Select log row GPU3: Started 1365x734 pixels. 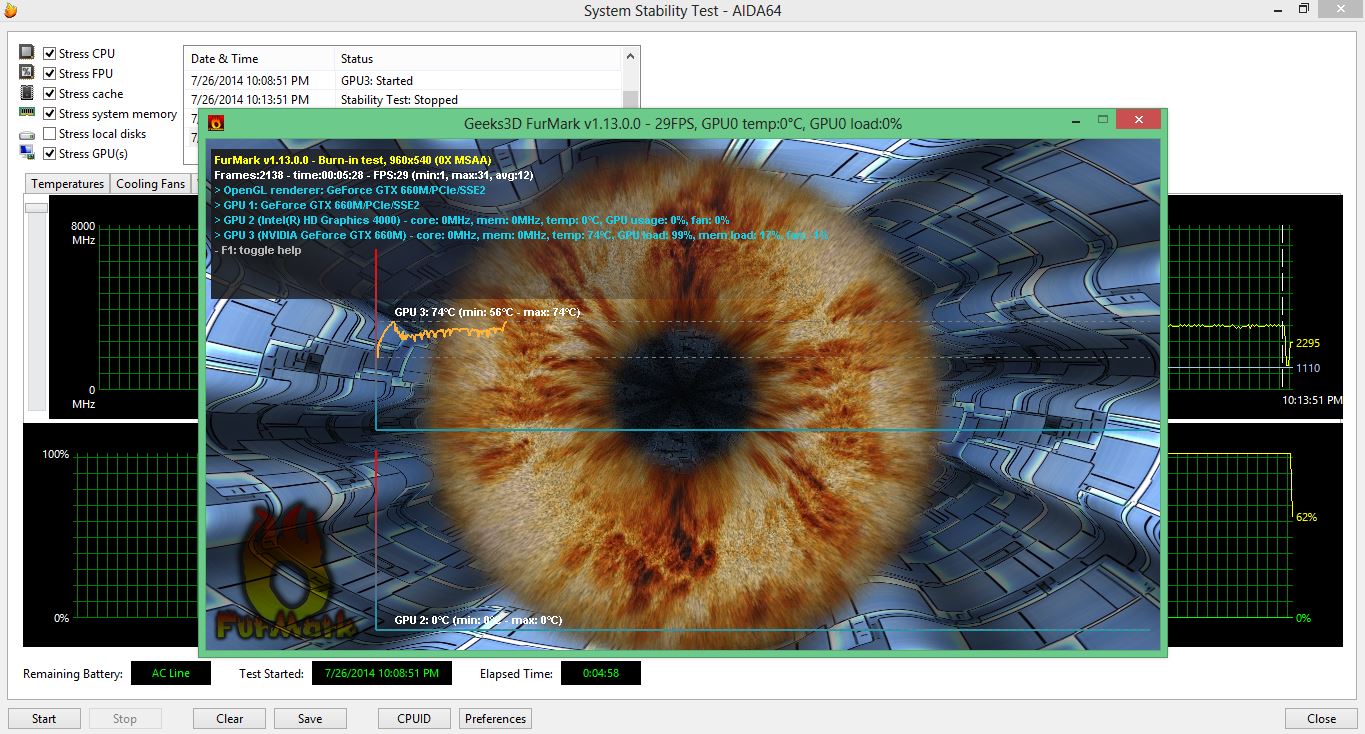point(404,81)
